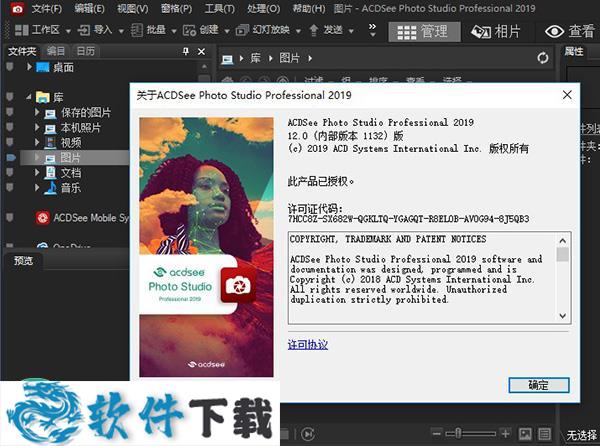
Task: Click the 导入 import icon
Action: click(83, 30)
